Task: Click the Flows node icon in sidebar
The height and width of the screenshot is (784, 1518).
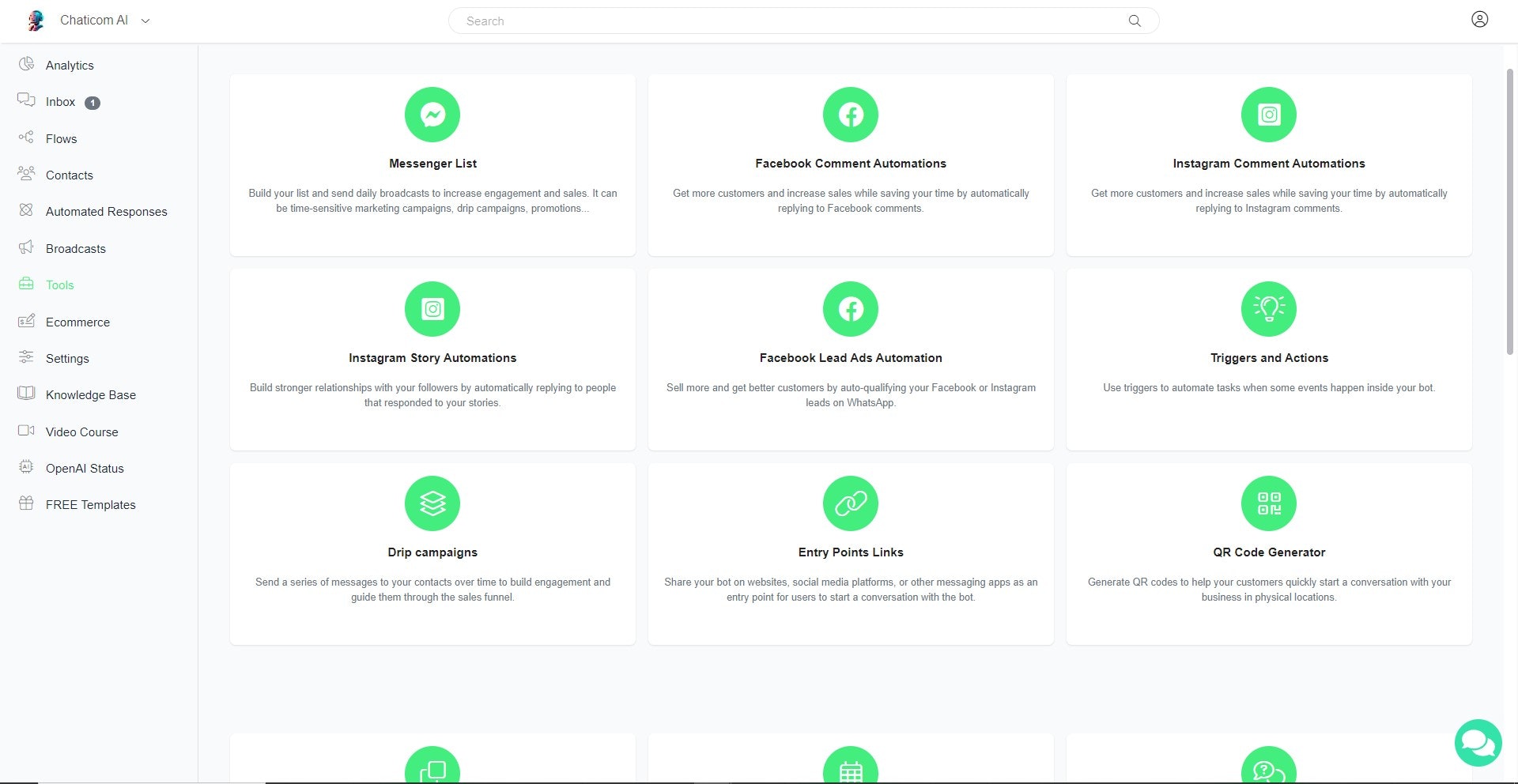Action: (x=26, y=138)
